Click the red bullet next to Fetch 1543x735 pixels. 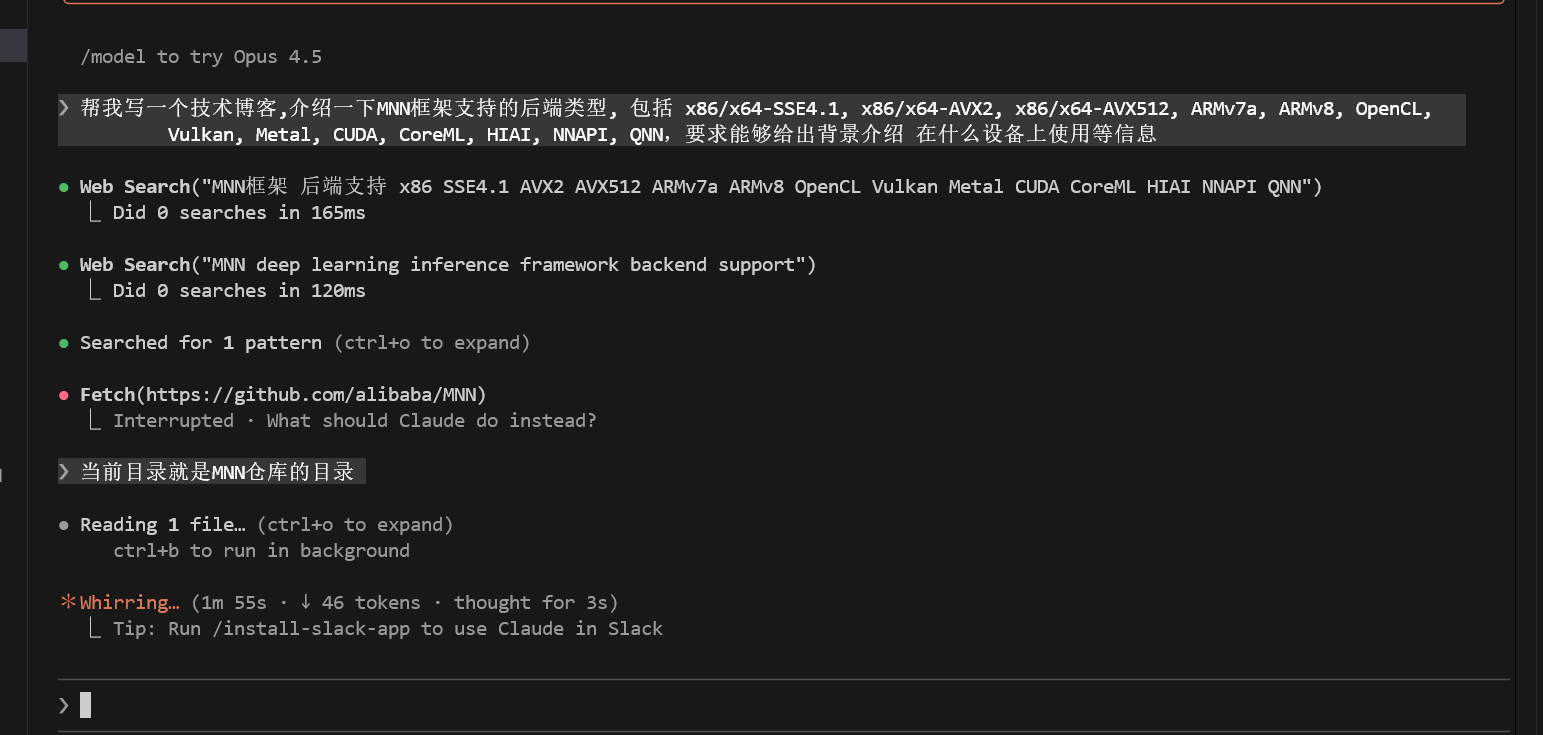(64, 395)
